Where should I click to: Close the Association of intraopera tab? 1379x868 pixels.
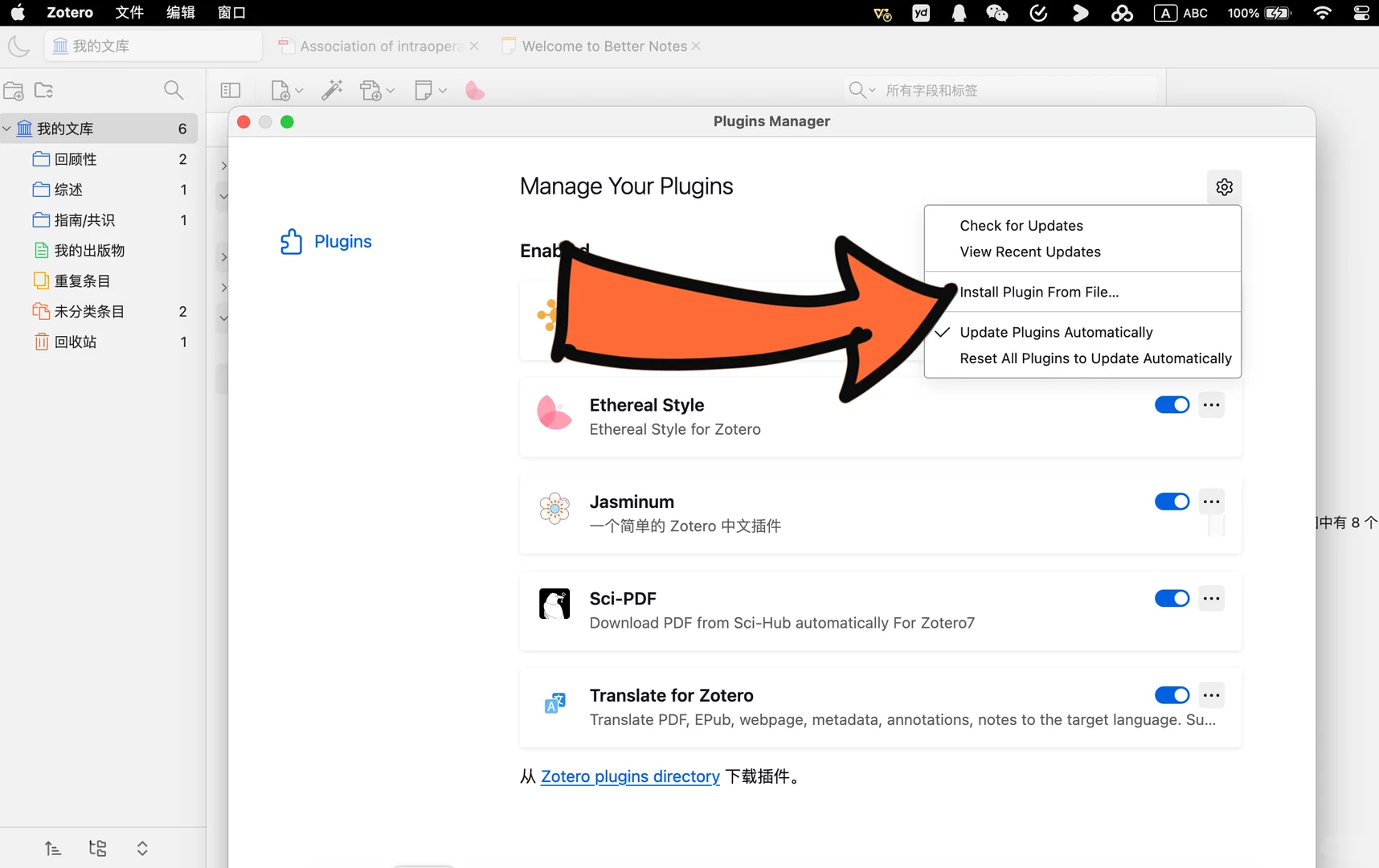[474, 47]
